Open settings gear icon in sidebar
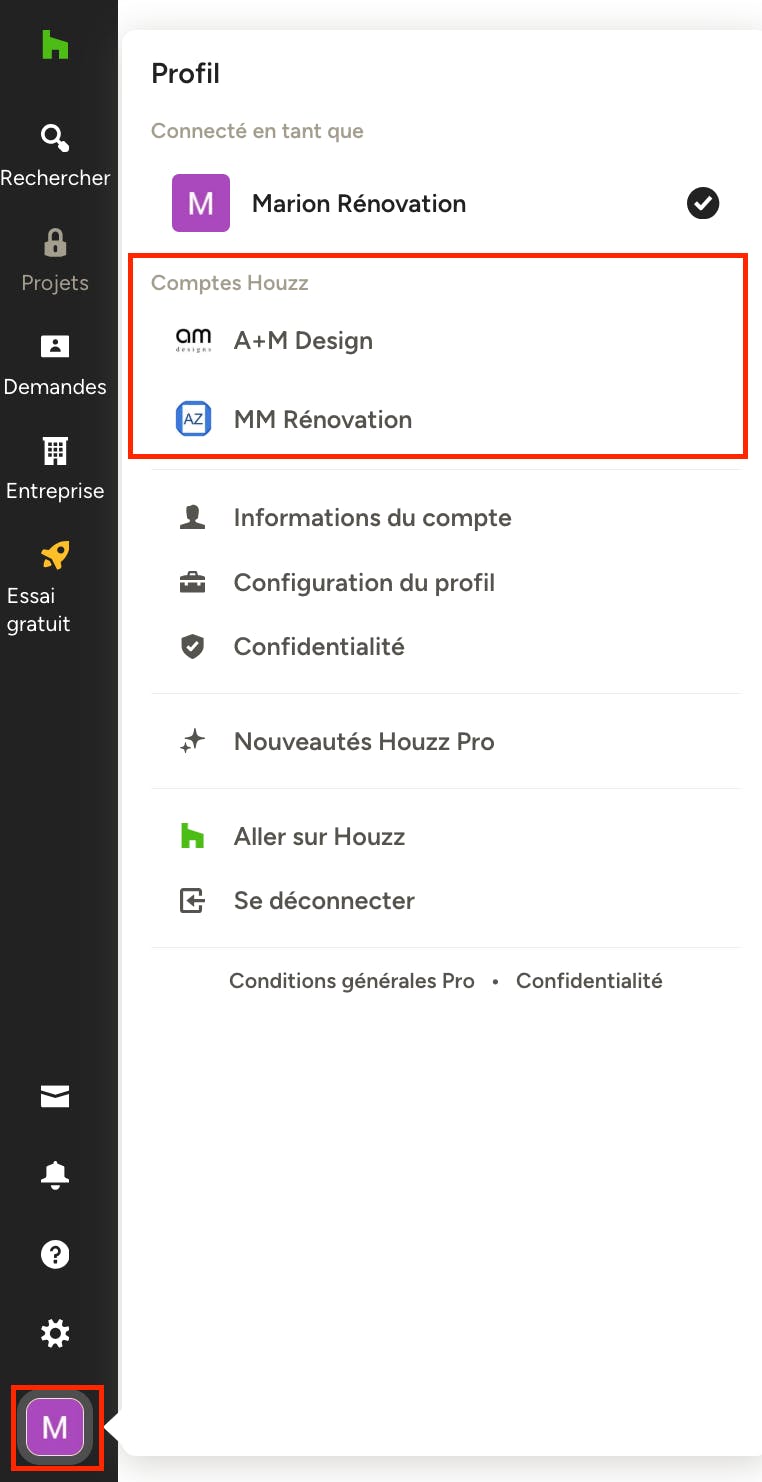Screen dimensions: 762x1482 55,1333
